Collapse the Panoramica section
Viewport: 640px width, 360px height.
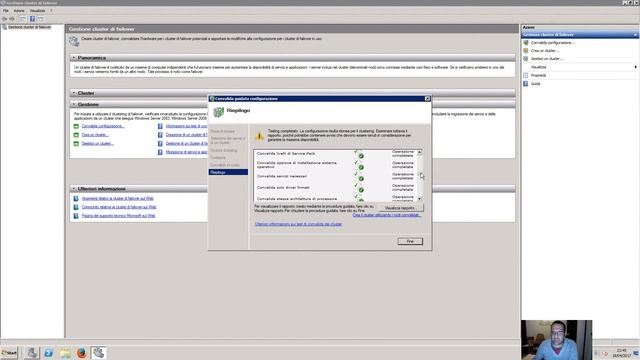click(x=74, y=58)
